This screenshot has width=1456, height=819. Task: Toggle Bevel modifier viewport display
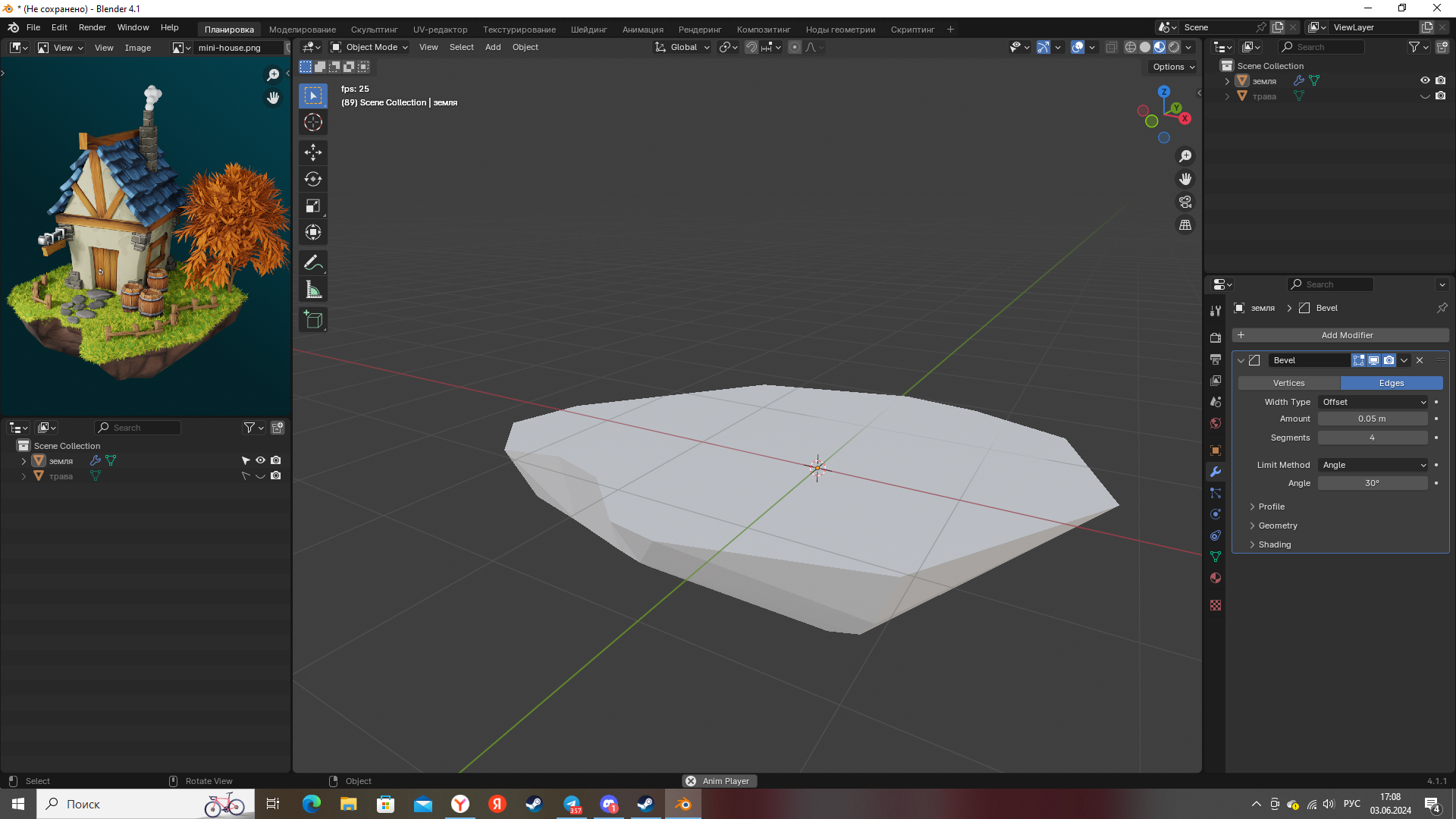(1373, 360)
